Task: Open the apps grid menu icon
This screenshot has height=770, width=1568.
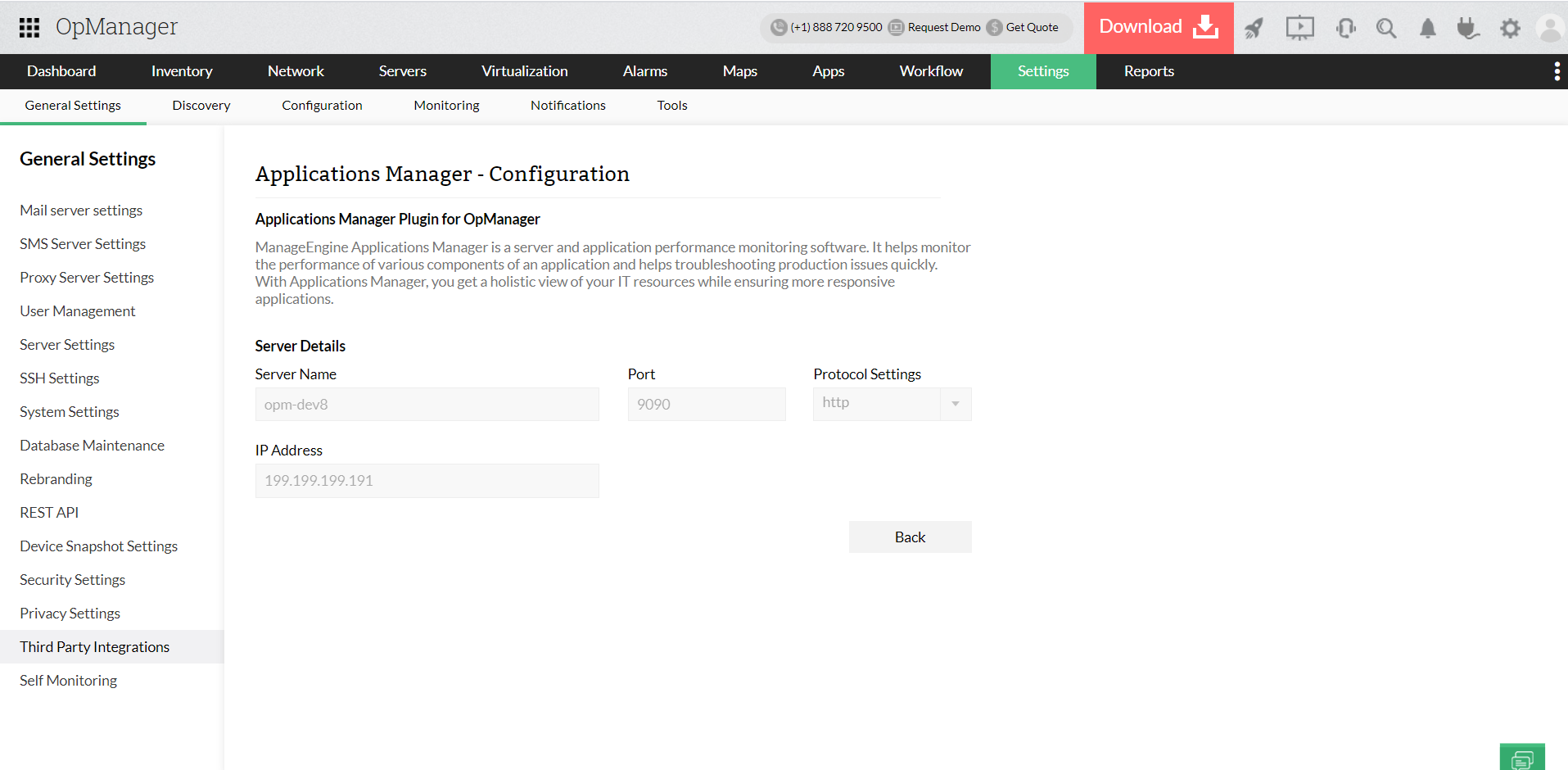Action: (29, 28)
